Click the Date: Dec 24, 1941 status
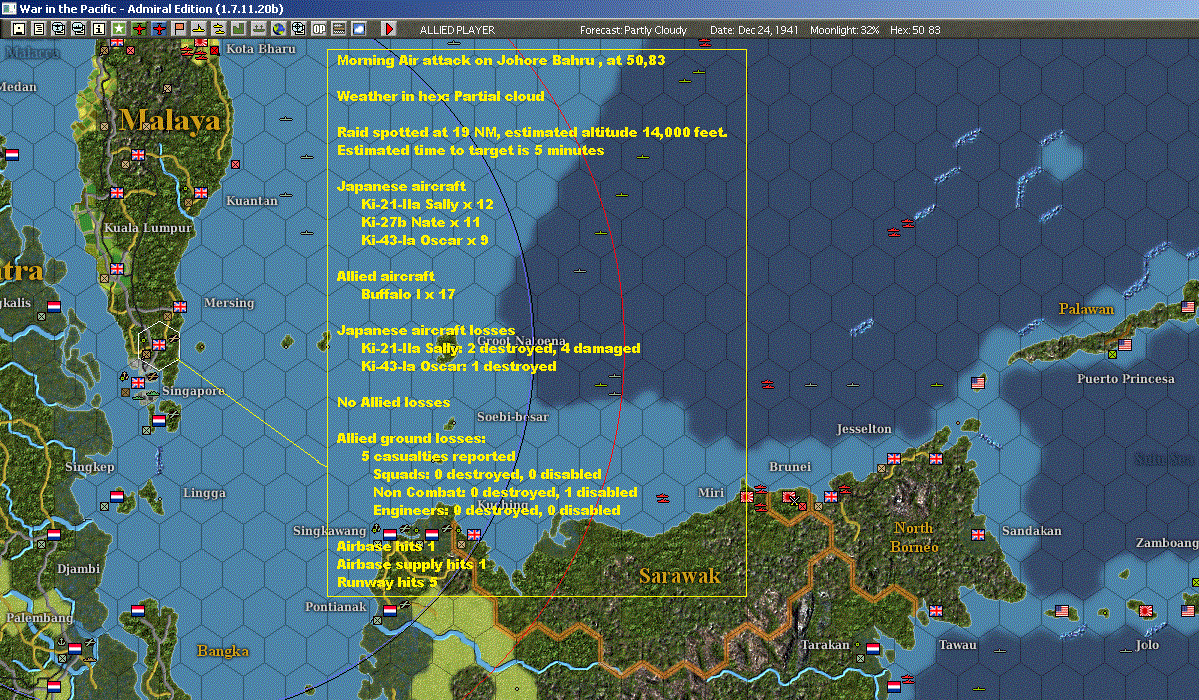Image resolution: width=1199 pixels, height=700 pixels. 754,30
